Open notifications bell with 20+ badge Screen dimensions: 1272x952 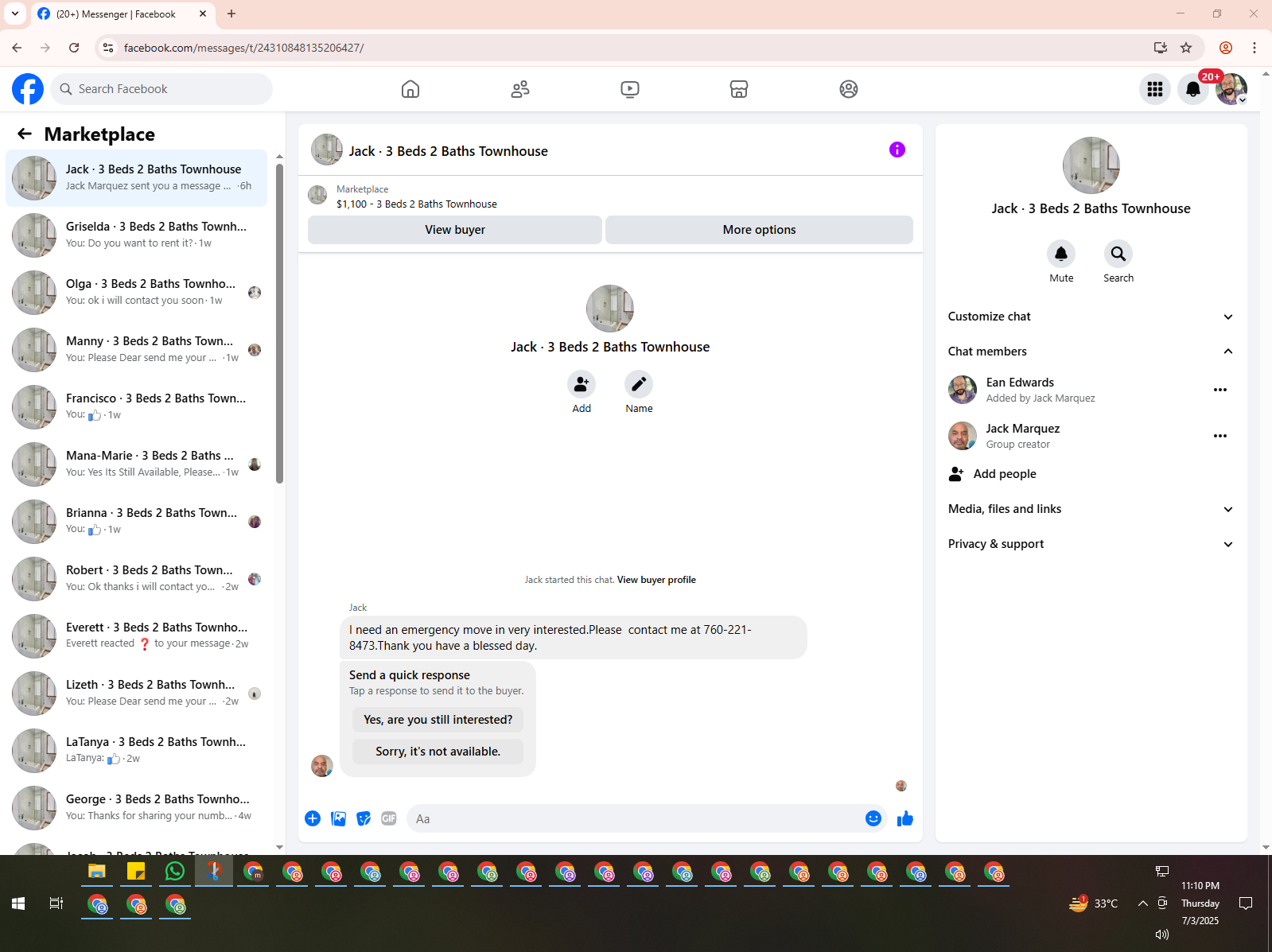coord(1193,89)
